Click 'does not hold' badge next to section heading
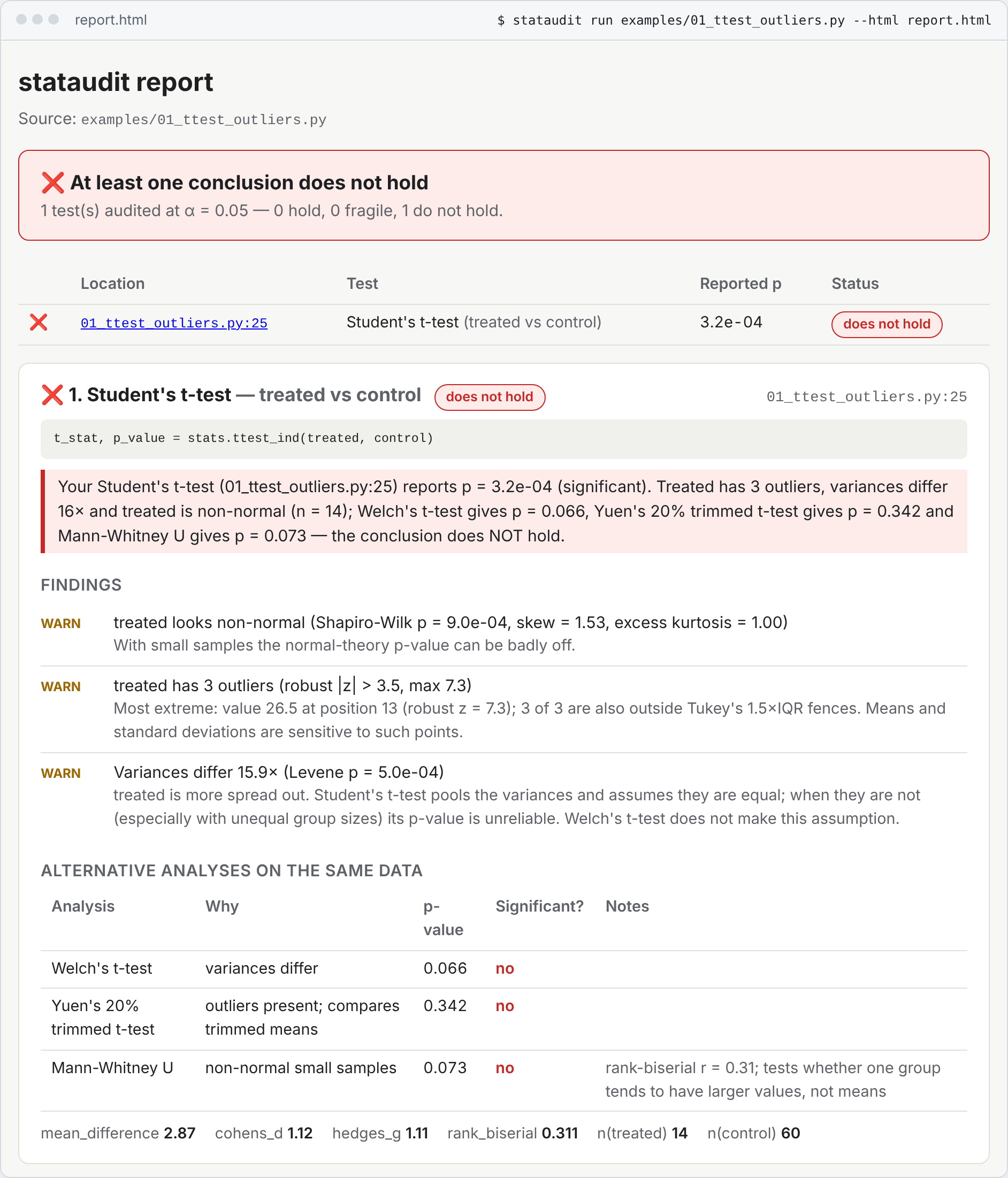This screenshot has height=1178, width=1008. (490, 397)
